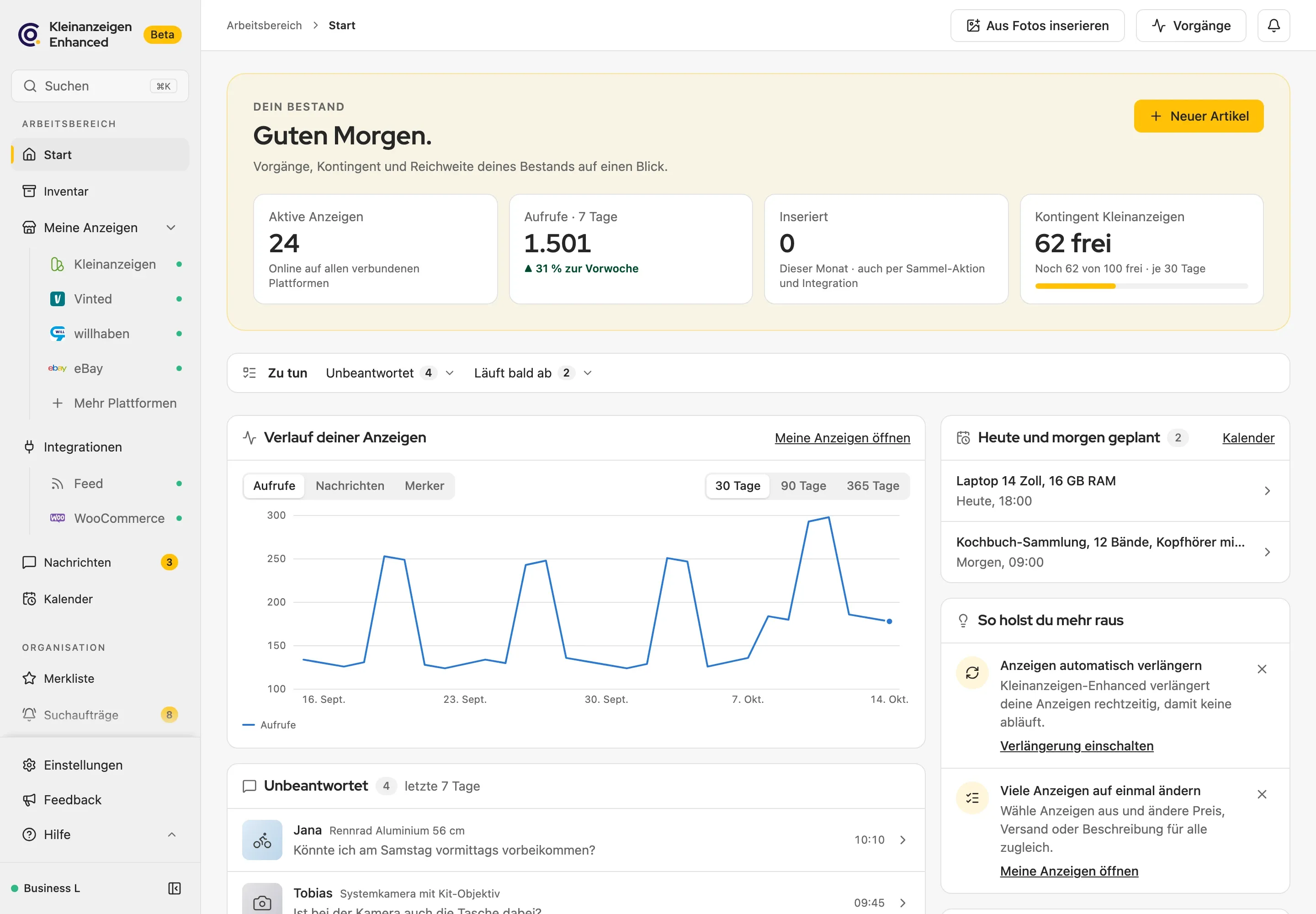
Task: Switch chart to Nachrichten tab
Action: 349,486
